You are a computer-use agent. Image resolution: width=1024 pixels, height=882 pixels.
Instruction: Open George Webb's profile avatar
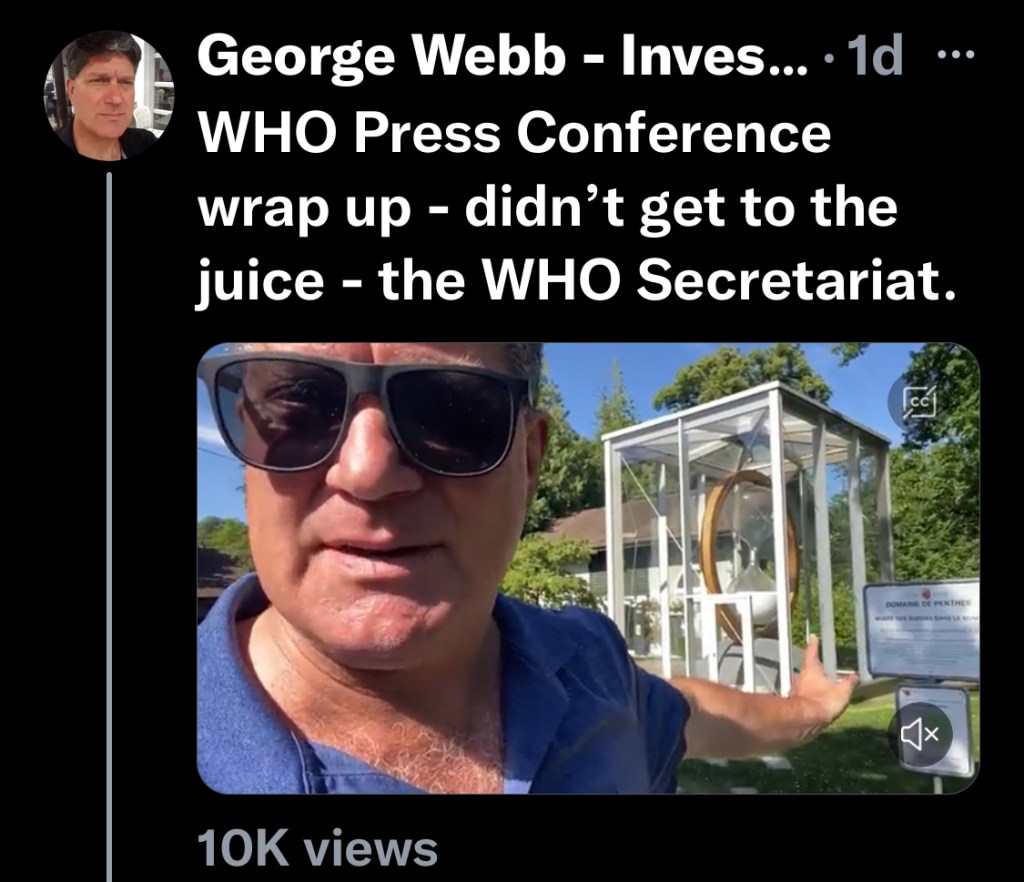point(108,95)
